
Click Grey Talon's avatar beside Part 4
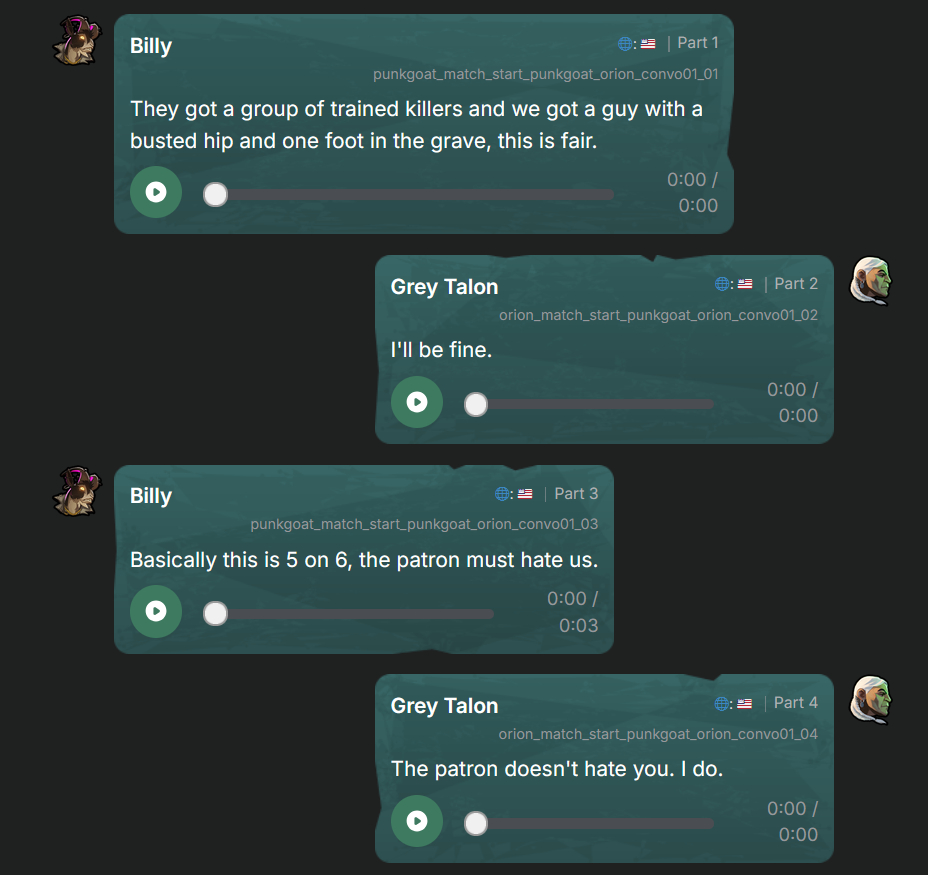871,700
